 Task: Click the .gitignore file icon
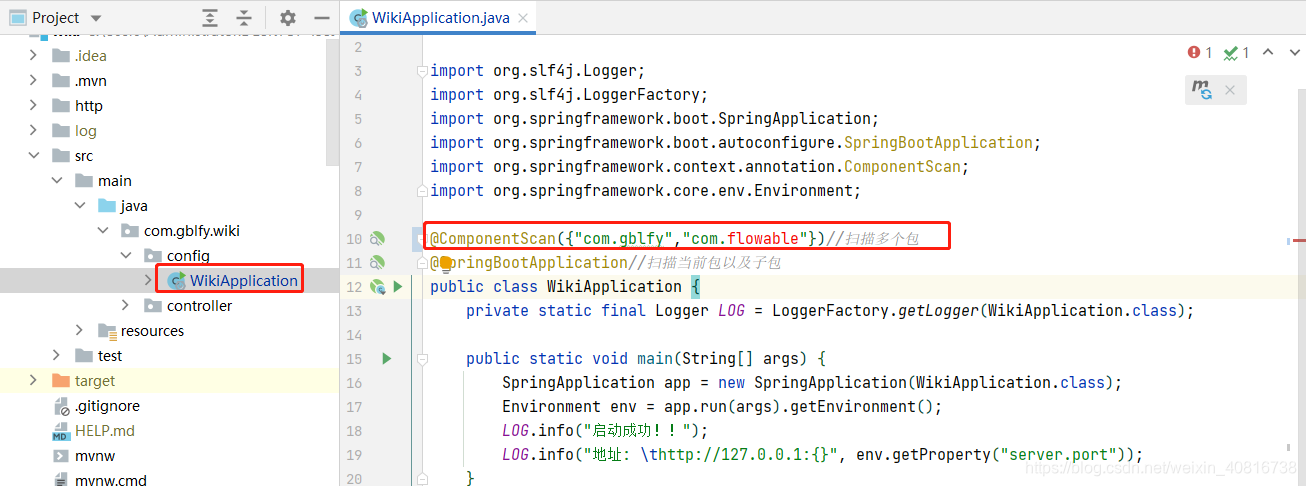pos(60,406)
